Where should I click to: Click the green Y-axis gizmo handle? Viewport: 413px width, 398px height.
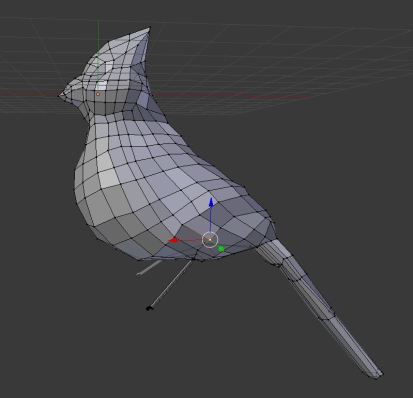221,249
